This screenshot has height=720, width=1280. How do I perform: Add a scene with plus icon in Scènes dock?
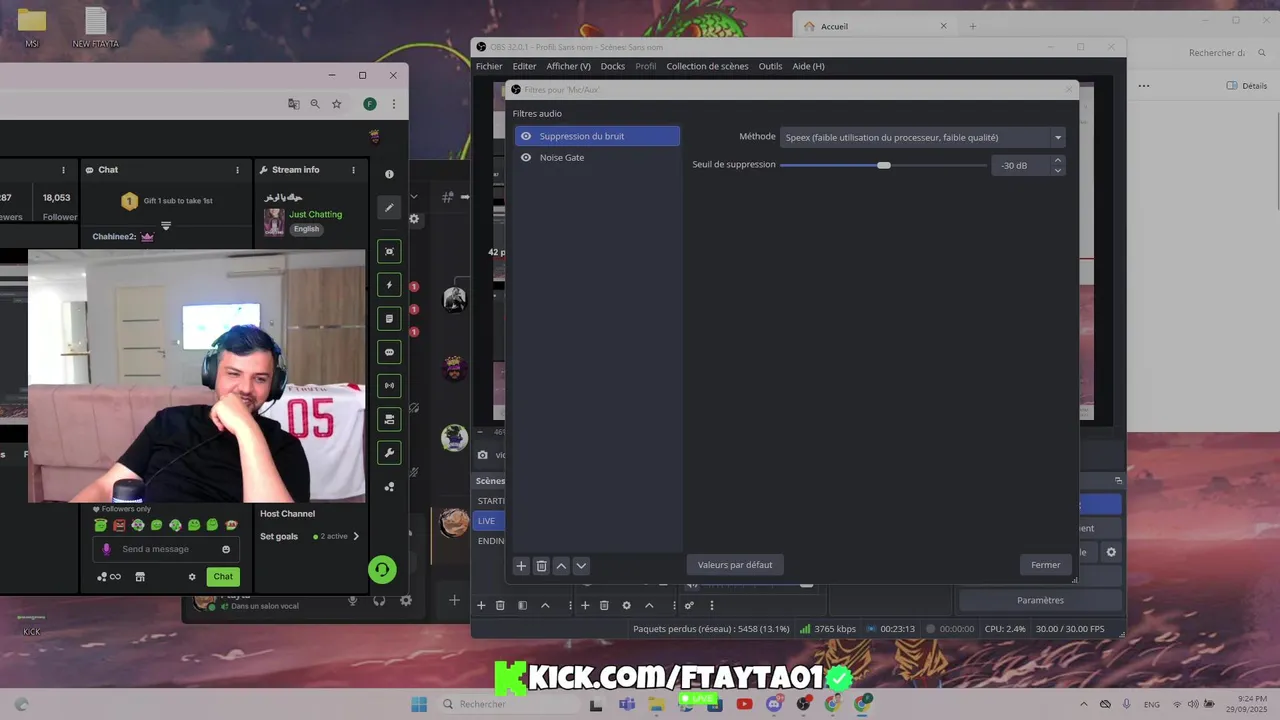click(x=481, y=605)
